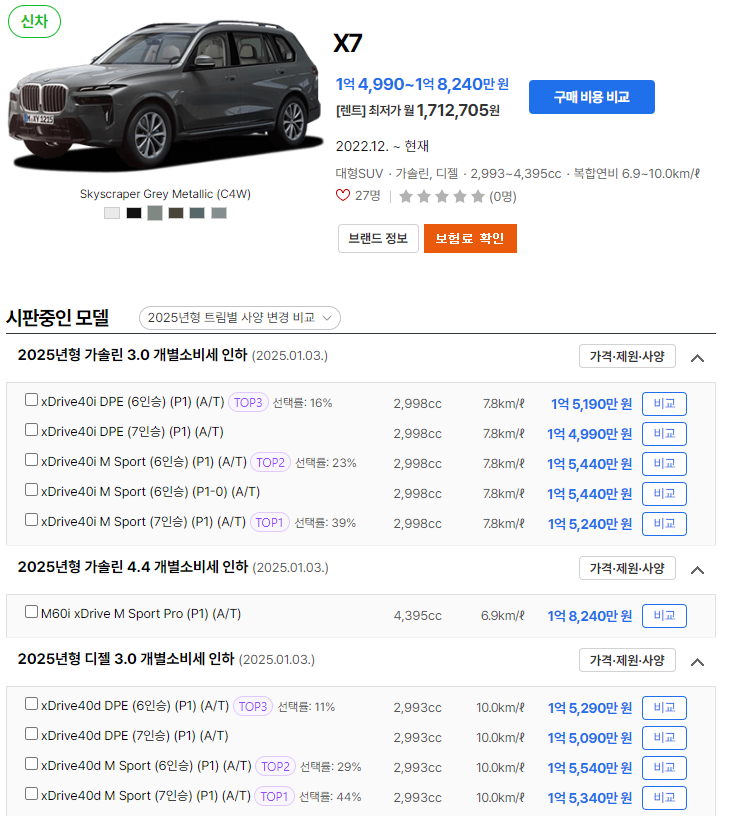Image resolution: width=732 pixels, height=816 pixels.
Task: Check xDrive40i M Sport (6인승) (P1) checkbox
Action: [x=31, y=460]
